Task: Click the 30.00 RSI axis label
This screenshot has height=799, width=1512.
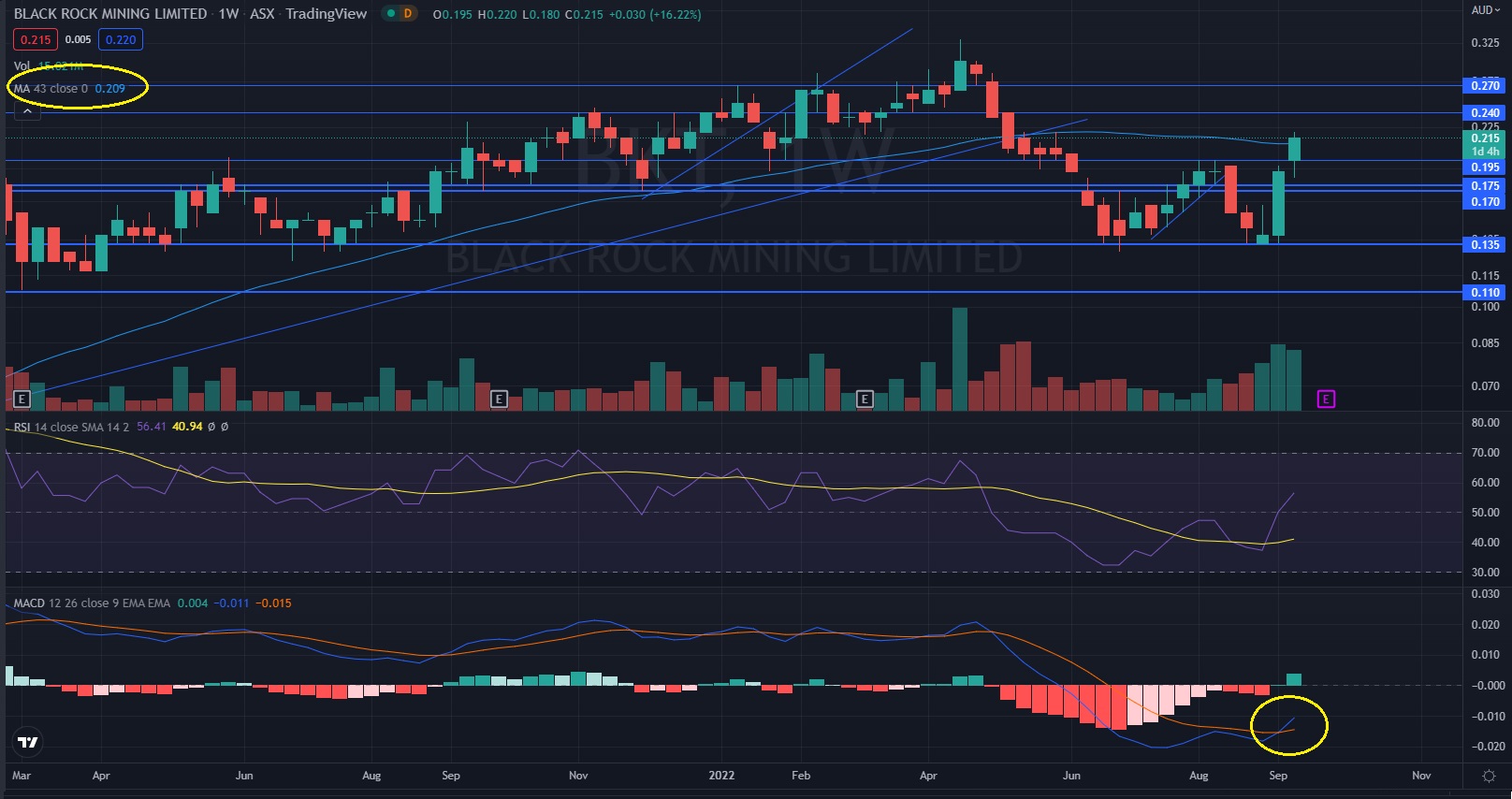Action: [x=1485, y=572]
